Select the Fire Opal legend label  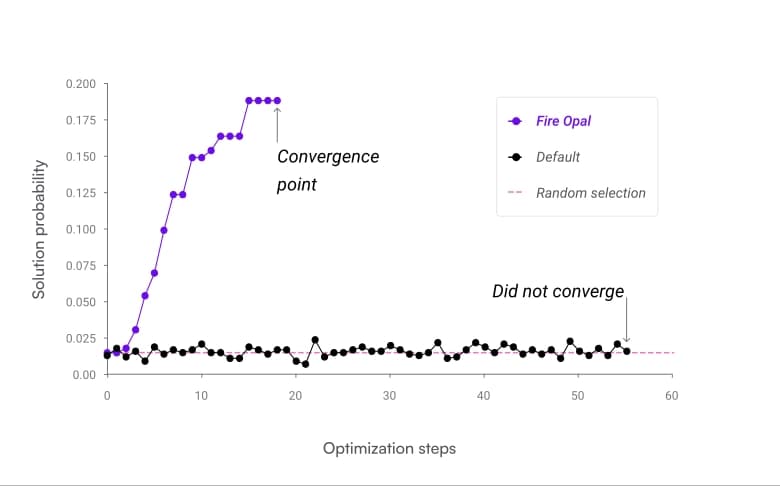click(x=563, y=121)
